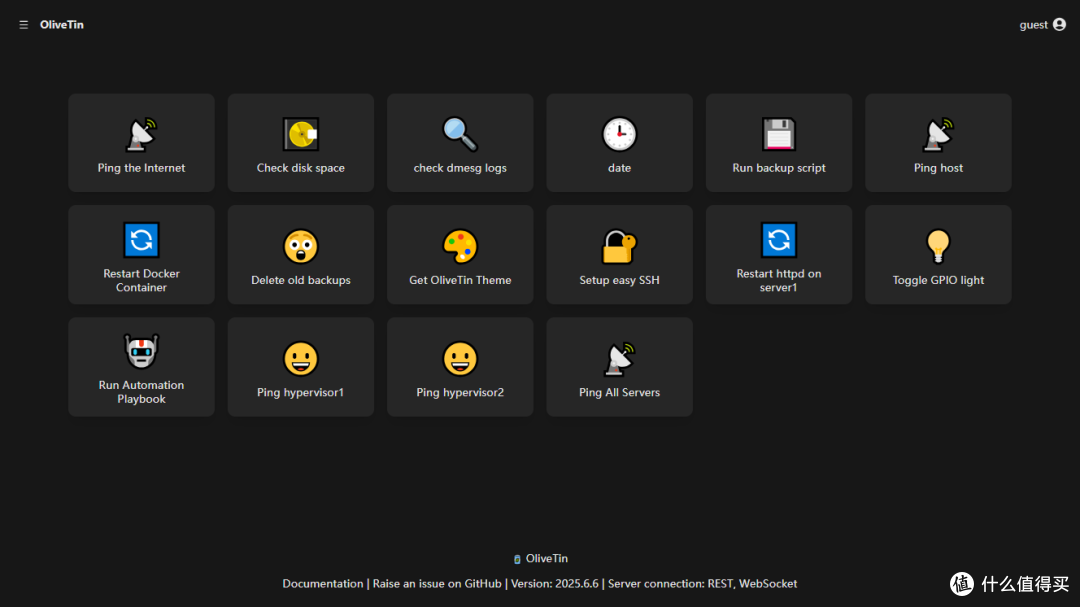Click the Ping host label
Screen dimensions: 1080x607
[x=938, y=168]
